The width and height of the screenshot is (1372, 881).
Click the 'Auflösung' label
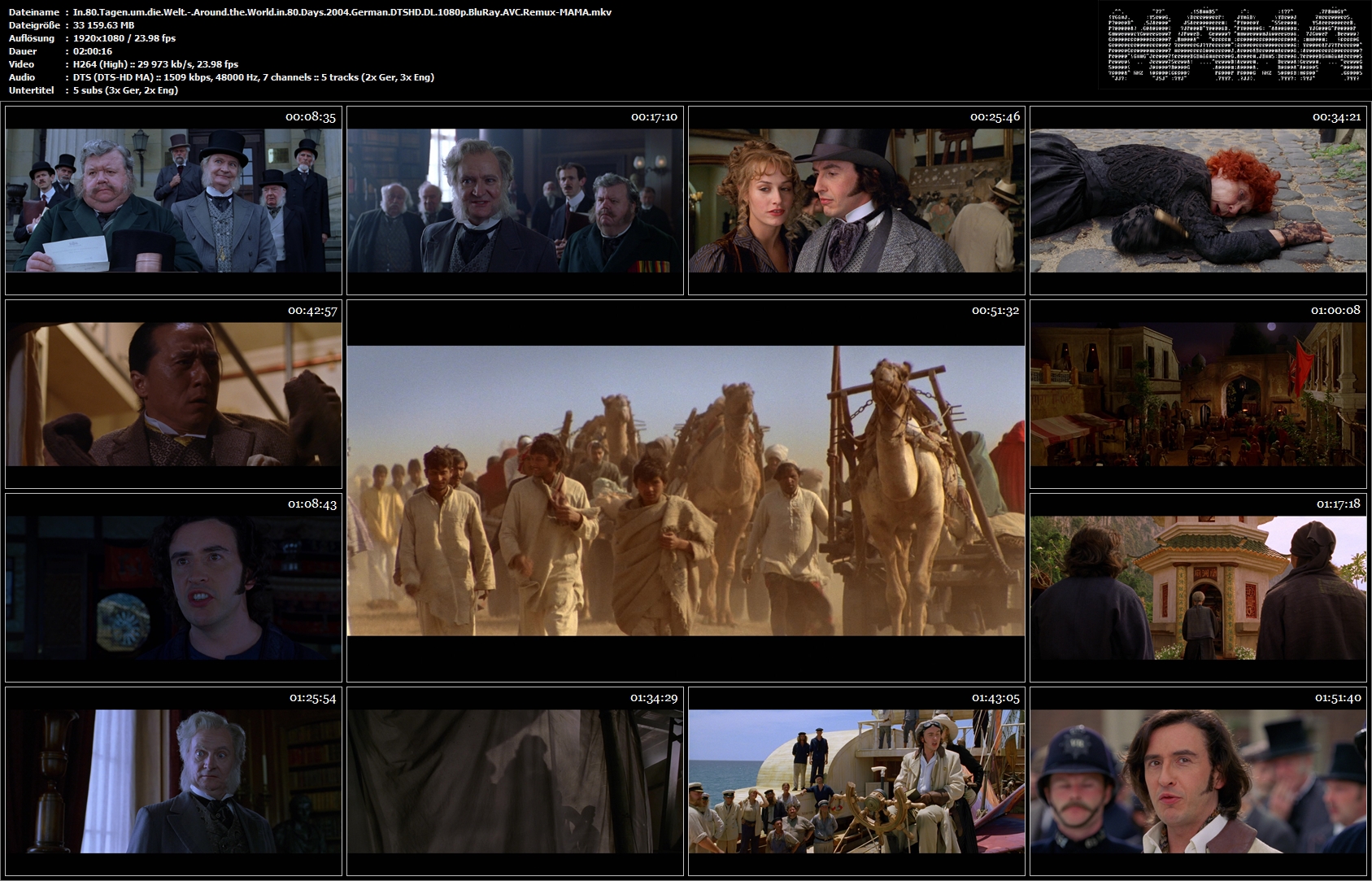click(x=32, y=38)
